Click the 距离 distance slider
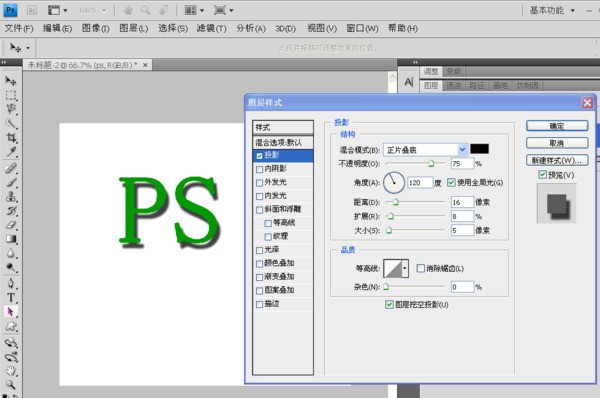The width and height of the screenshot is (600, 398). click(415, 202)
